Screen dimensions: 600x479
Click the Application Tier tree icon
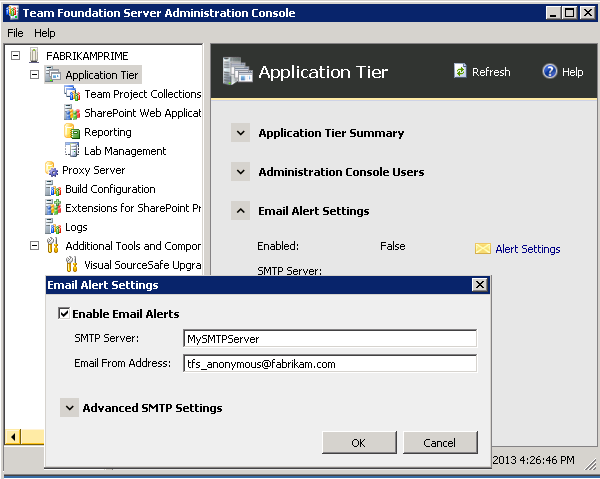tap(53, 75)
